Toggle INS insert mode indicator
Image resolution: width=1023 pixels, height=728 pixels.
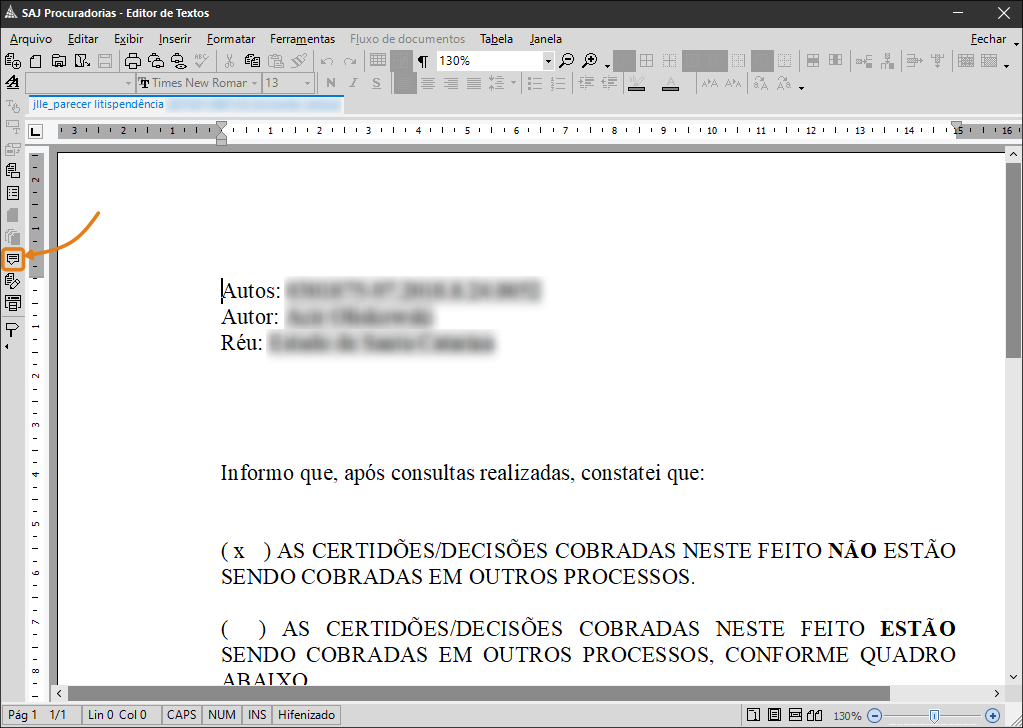click(257, 715)
